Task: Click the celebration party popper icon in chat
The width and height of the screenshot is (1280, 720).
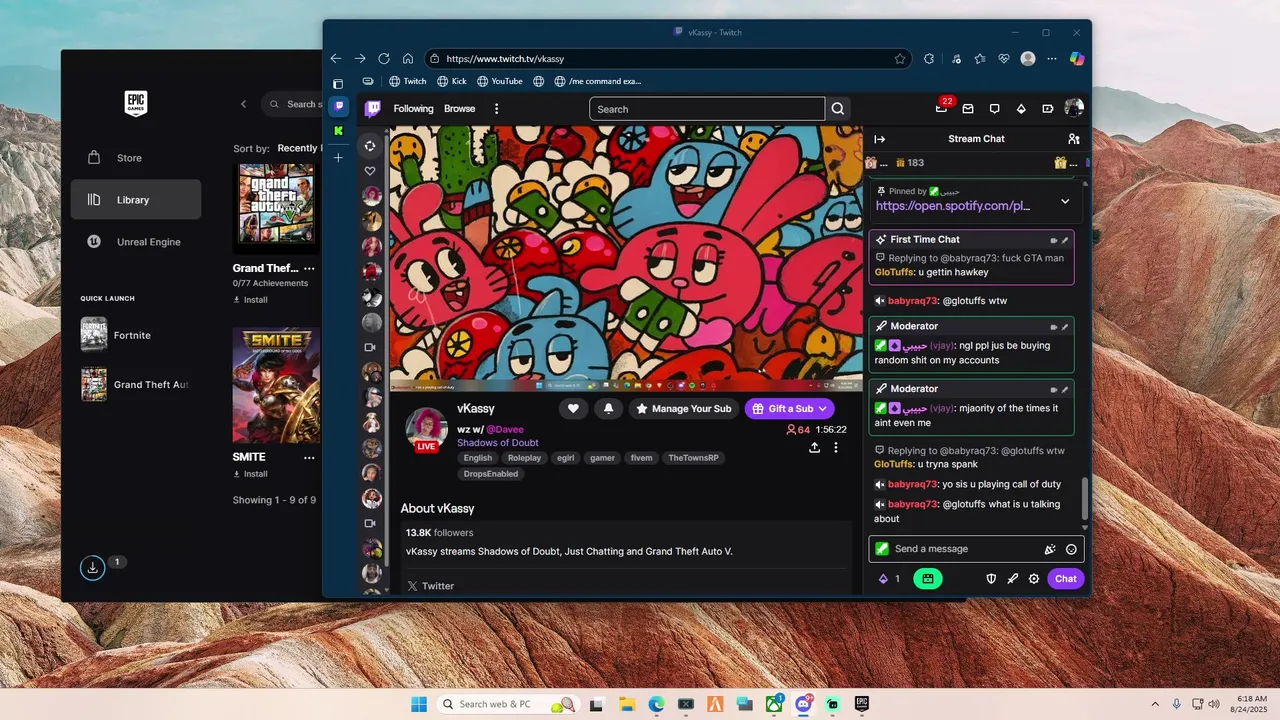Action: click(x=1050, y=549)
